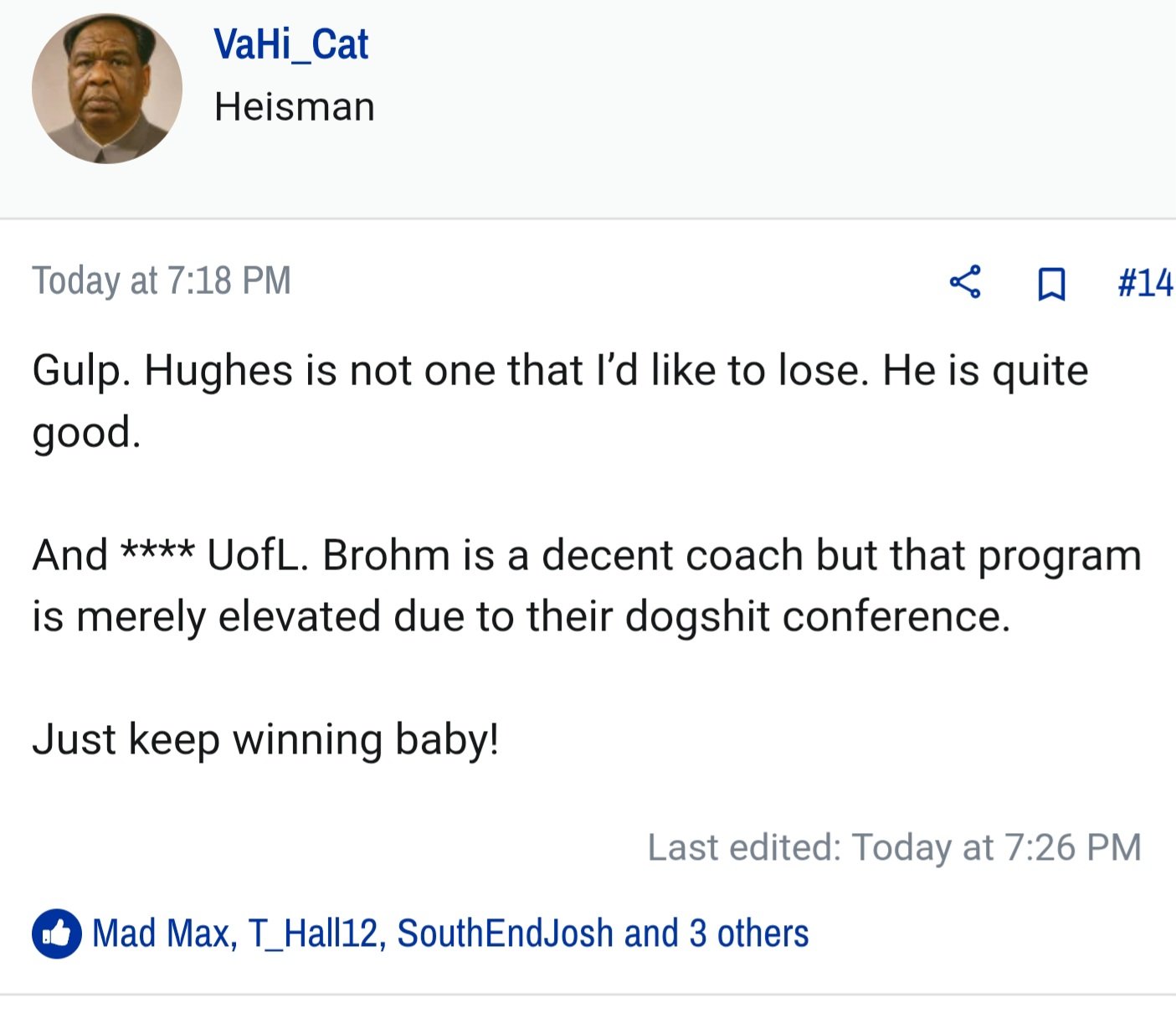Show the 3 others who liked

tap(749, 933)
